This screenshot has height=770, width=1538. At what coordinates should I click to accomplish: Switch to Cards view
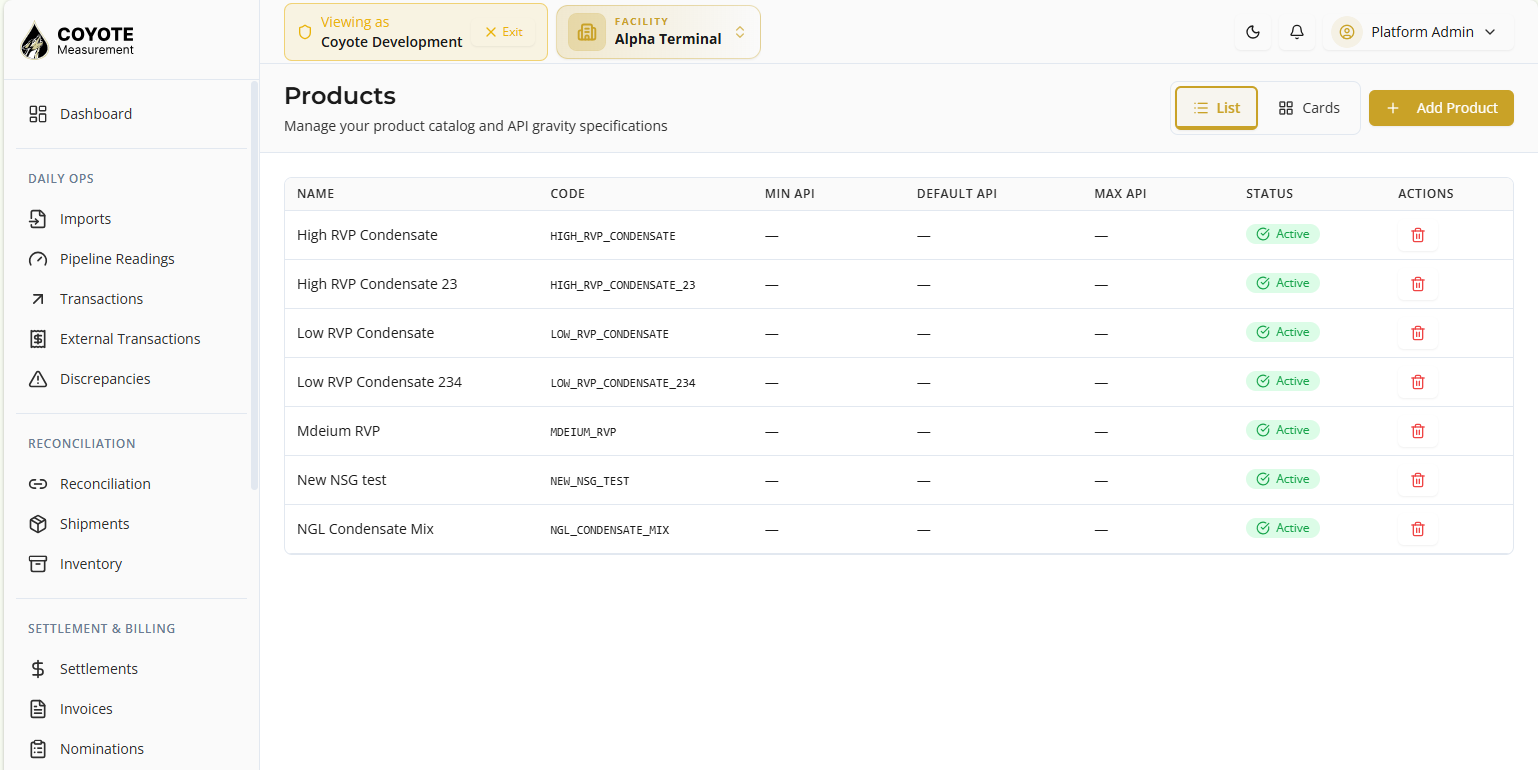click(x=1309, y=108)
